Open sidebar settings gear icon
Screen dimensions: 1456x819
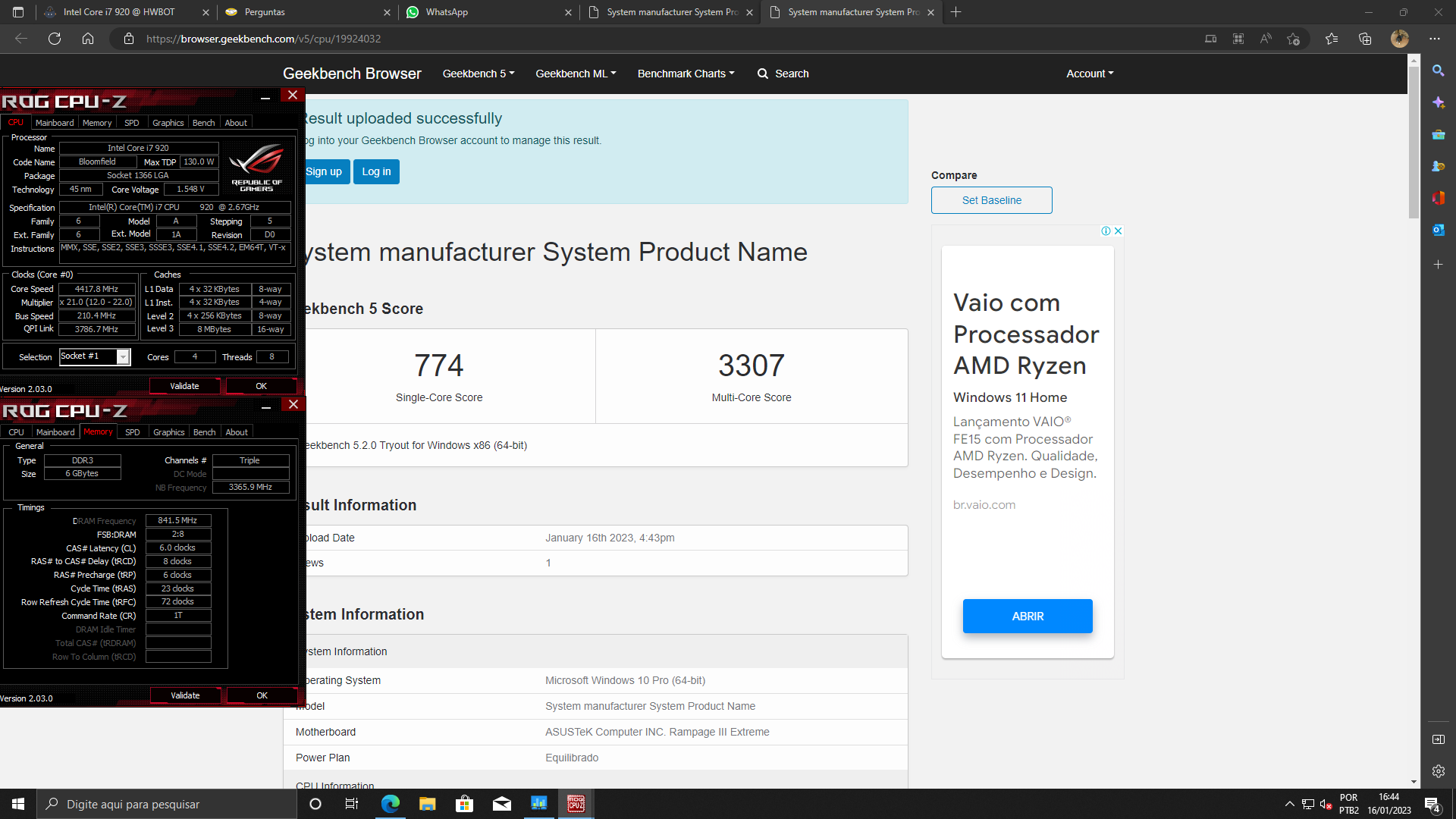coord(1438,771)
